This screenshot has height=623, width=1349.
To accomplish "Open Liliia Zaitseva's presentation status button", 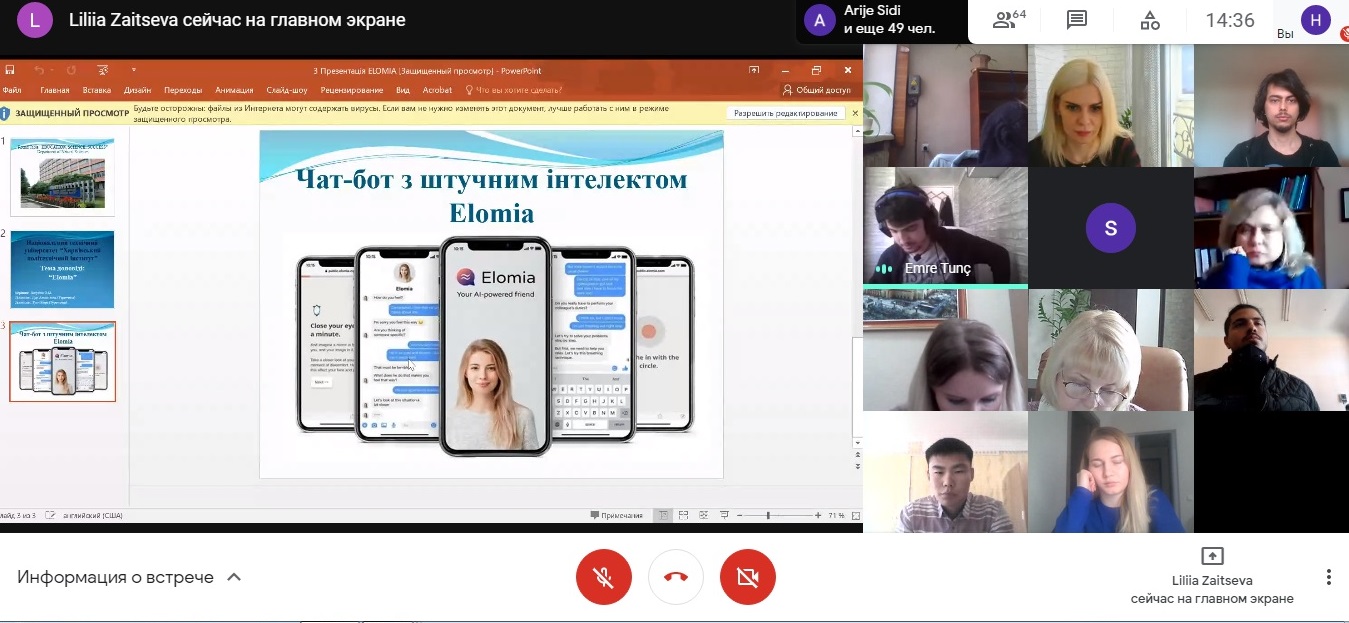I will (1212, 577).
